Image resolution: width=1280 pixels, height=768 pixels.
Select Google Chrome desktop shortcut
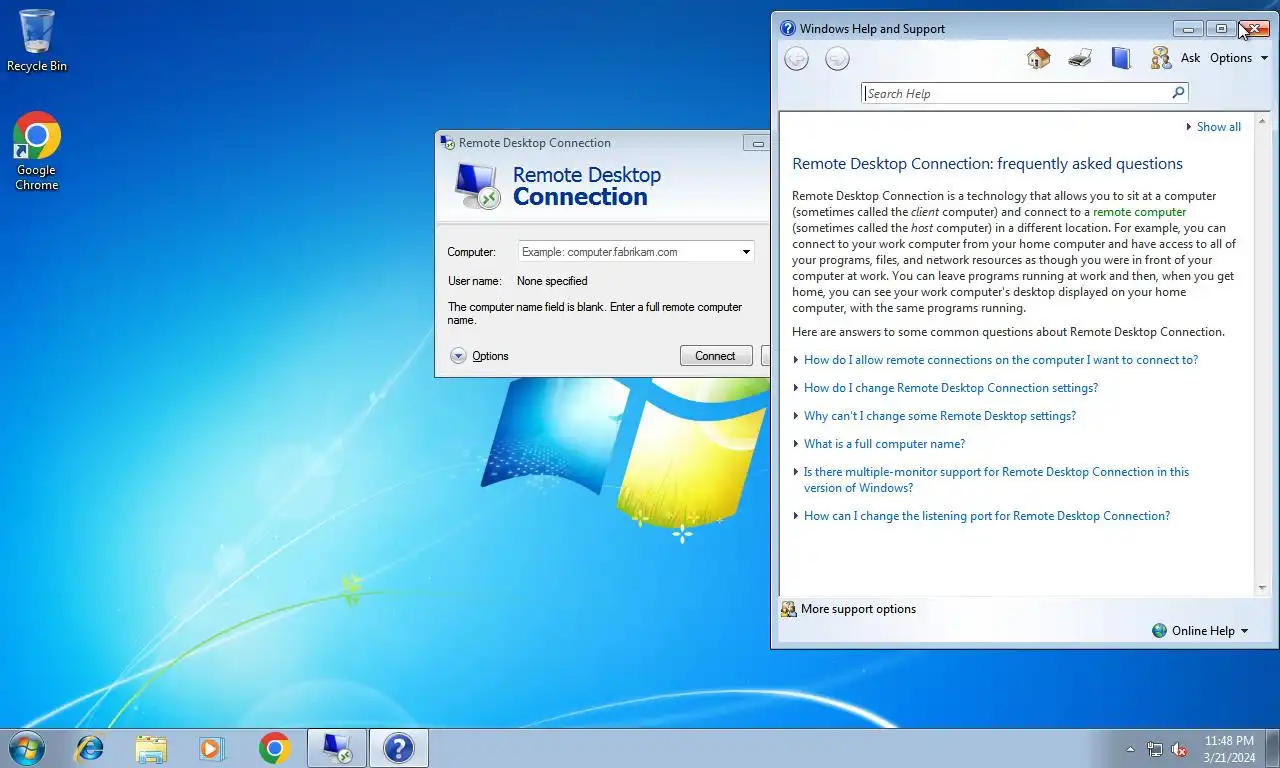pos(37,151)
